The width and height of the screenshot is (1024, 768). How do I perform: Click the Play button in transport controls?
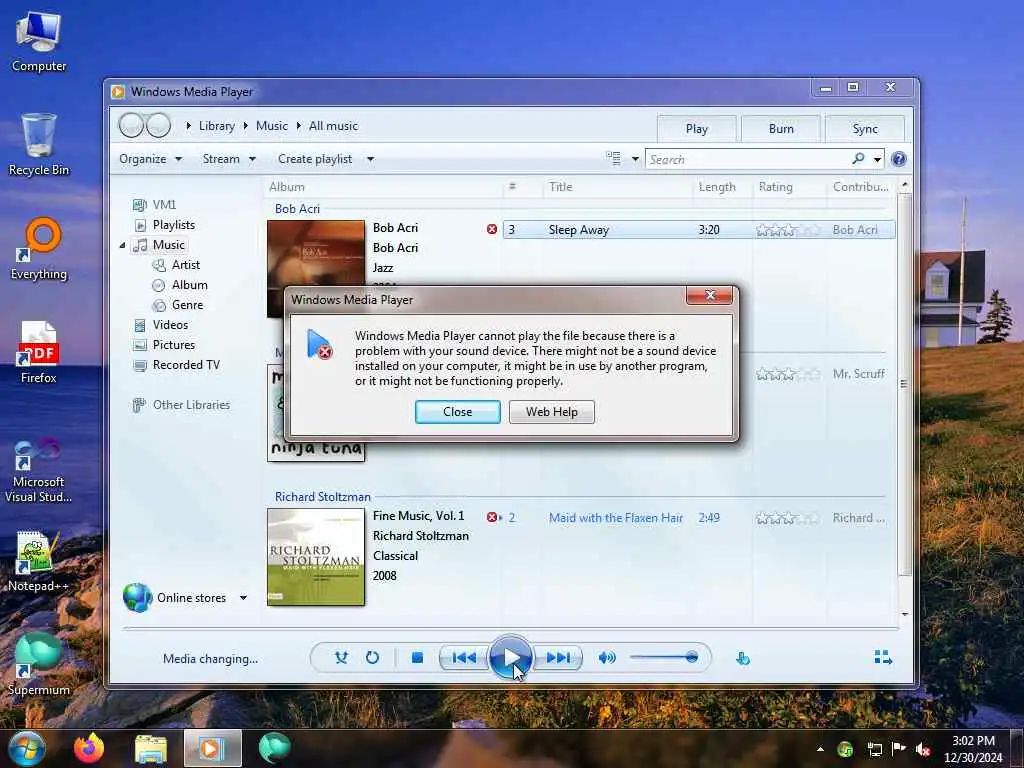coord(511,658)
